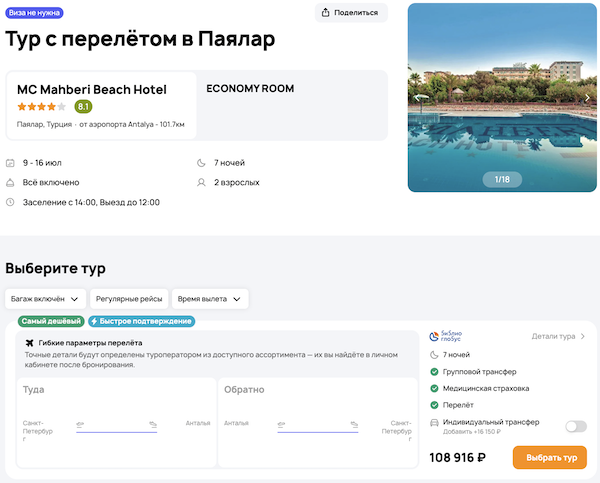The width and height of the screenshot is (600, 483).
Task: Expand Детали тура via its chevron
Action: [583, 337]
